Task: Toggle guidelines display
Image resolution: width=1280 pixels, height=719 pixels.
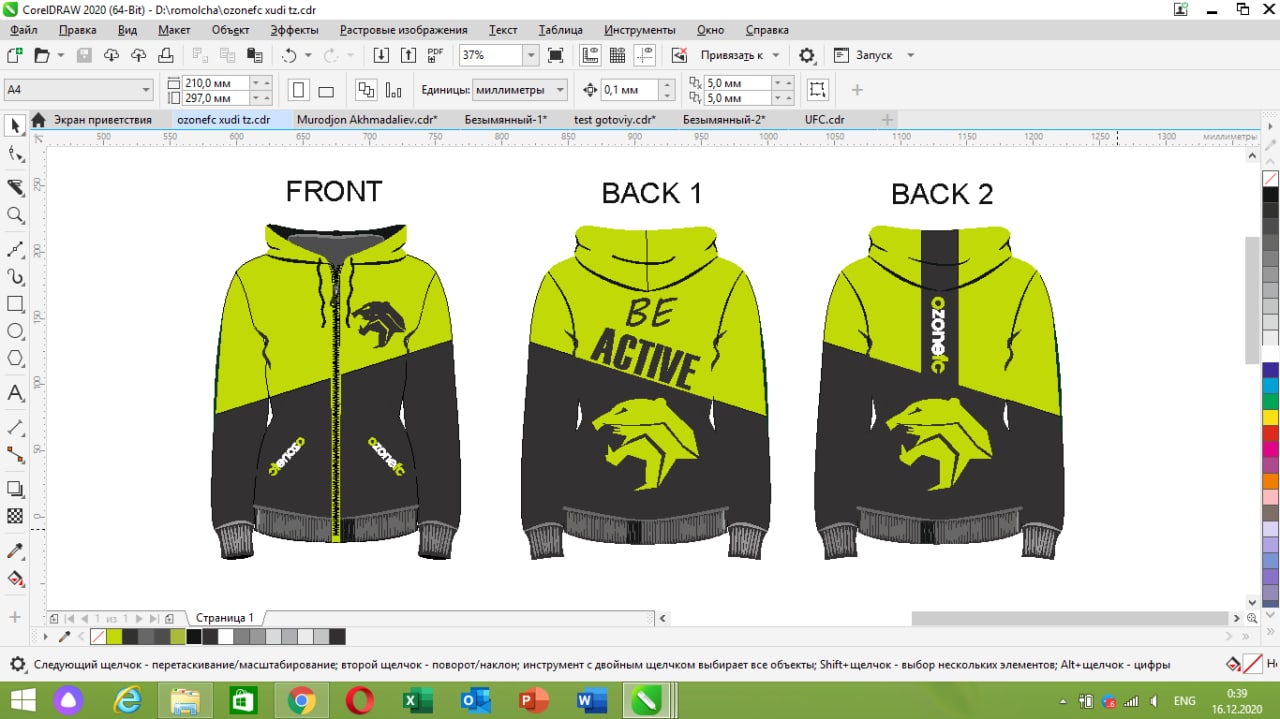Action: tap(644, 55)
